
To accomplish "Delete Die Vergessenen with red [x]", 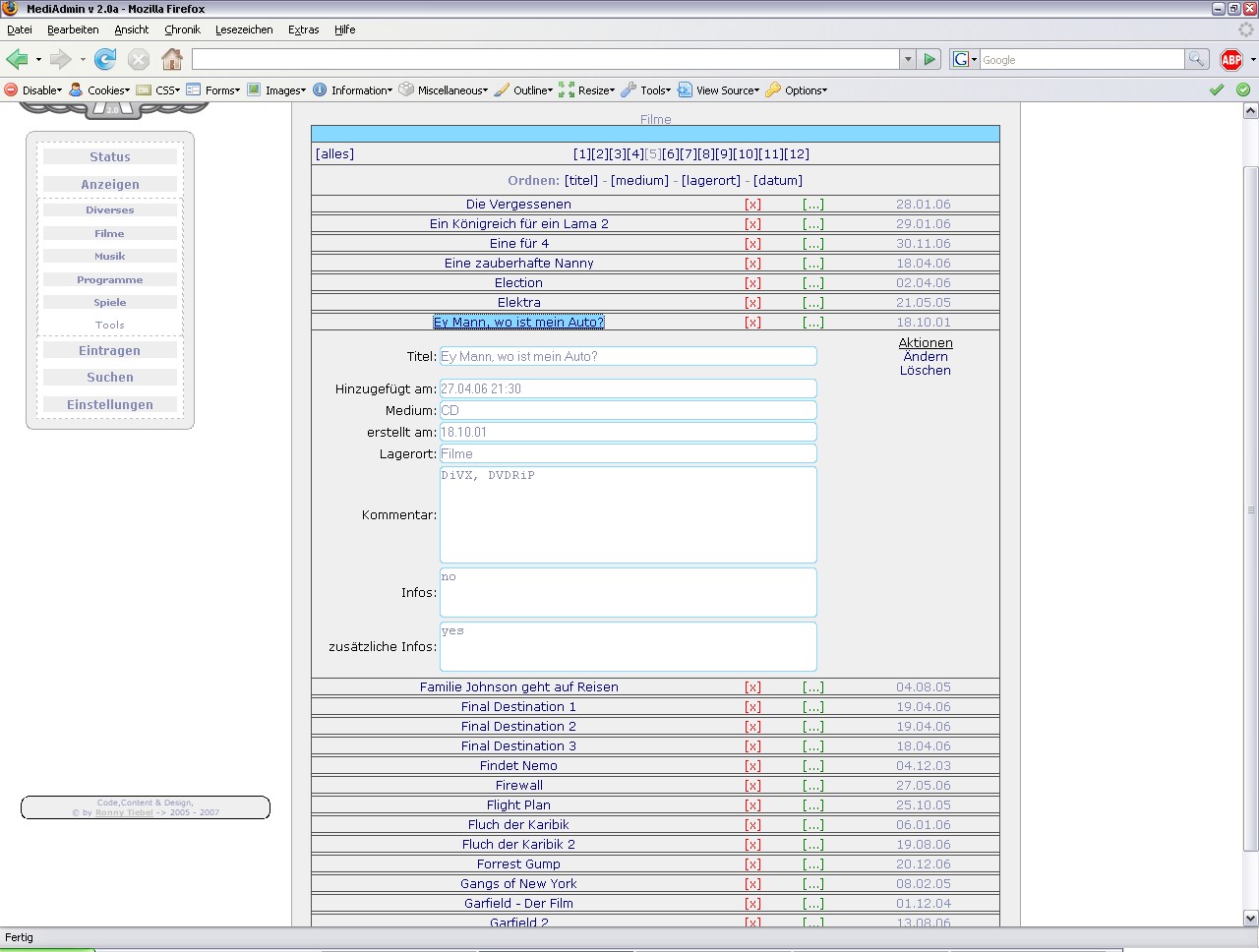I will [x=752, y=205].
